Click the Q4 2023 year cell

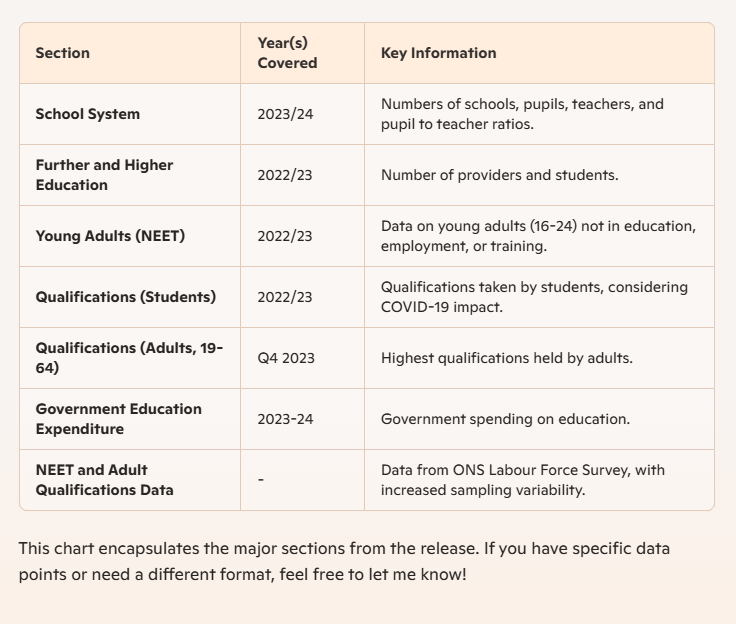(x=286, y=358)
